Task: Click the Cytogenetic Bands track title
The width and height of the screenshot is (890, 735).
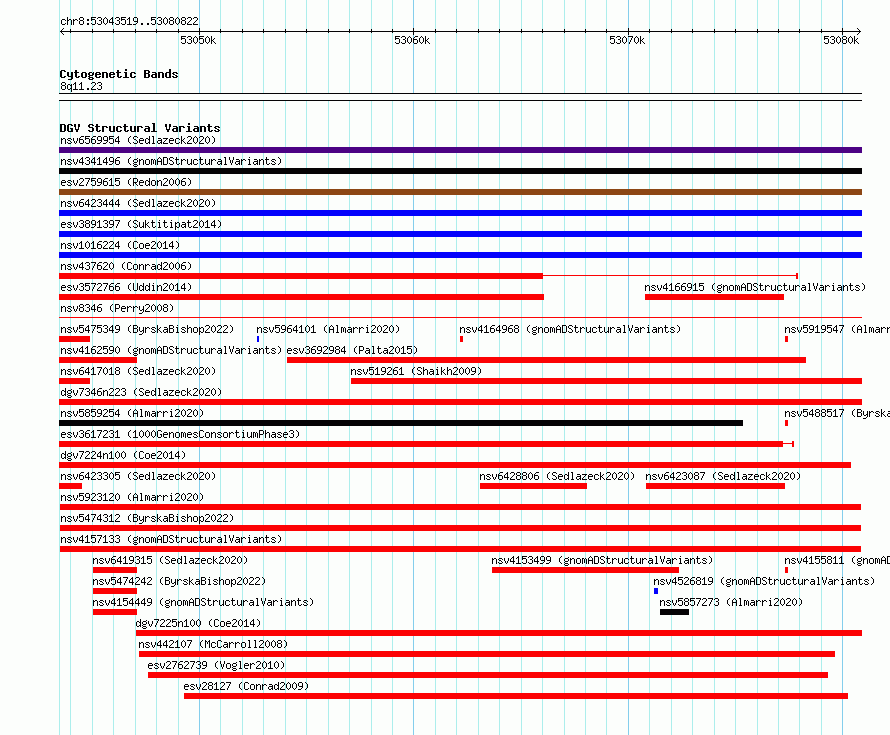Action: 119,74
